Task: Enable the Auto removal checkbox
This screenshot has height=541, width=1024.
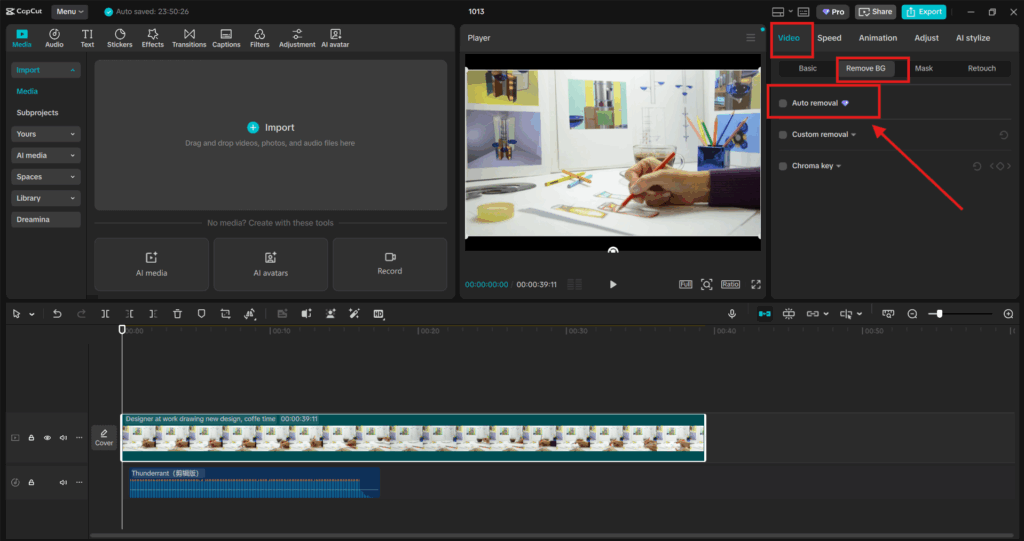Action: [783, 103]
